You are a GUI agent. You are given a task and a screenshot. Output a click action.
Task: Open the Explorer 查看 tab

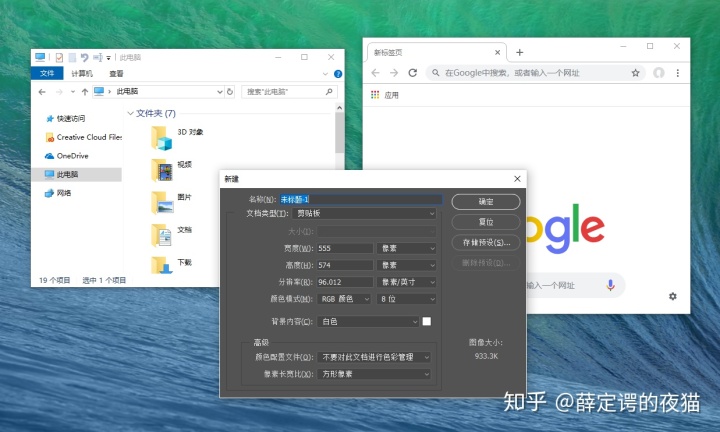[x=116, y=73]
